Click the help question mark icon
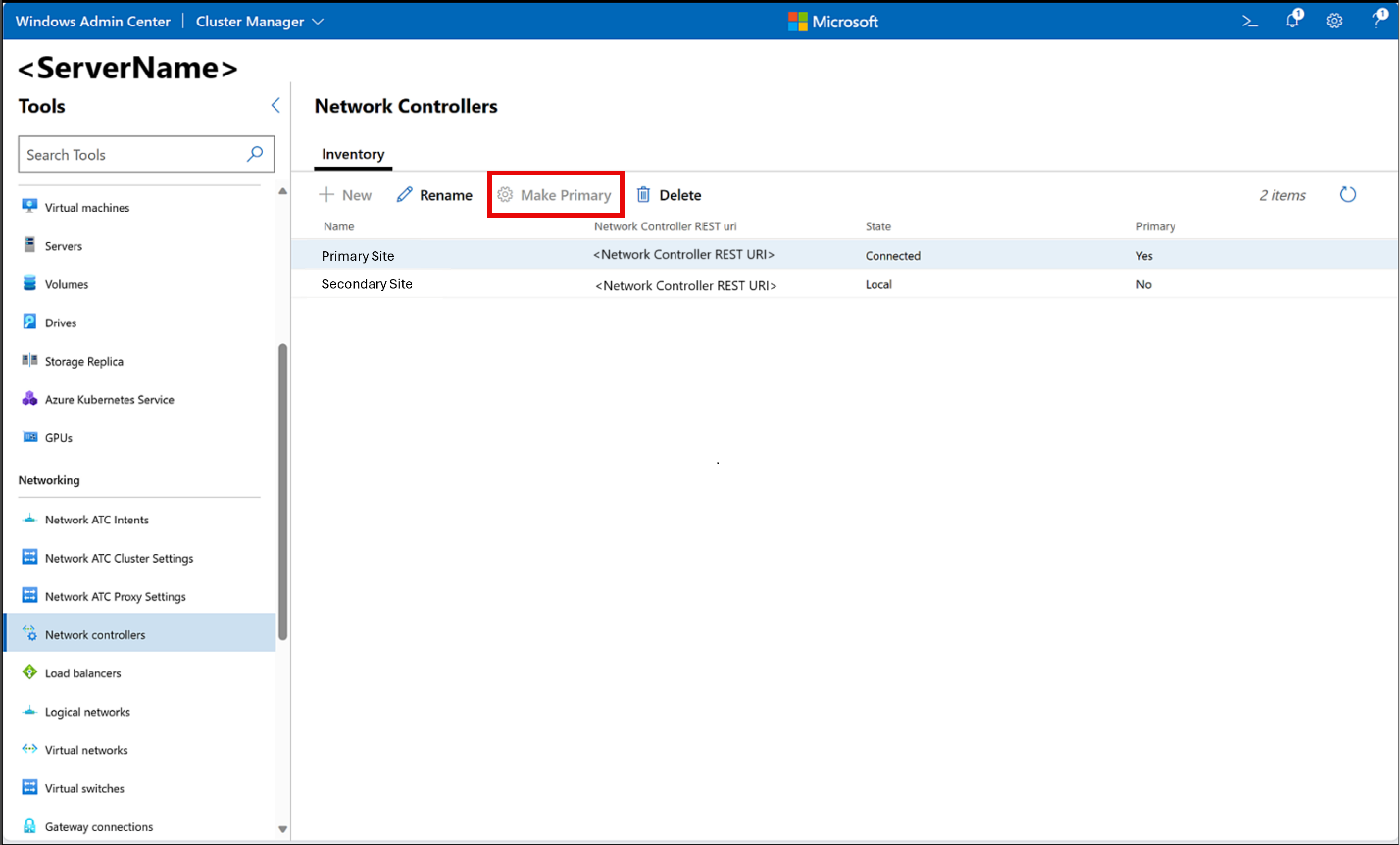Image resolution: width=1400 pixels, height=845 pixels. click(x=1377, y=21)
